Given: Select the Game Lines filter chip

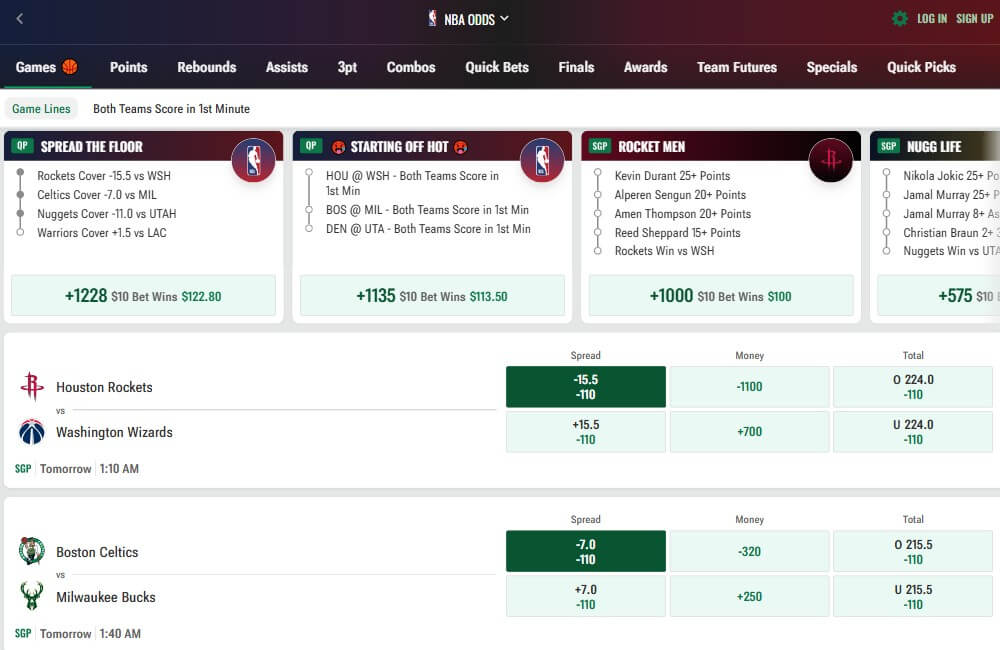Looking at the screenshot, I should pos(41,108).
